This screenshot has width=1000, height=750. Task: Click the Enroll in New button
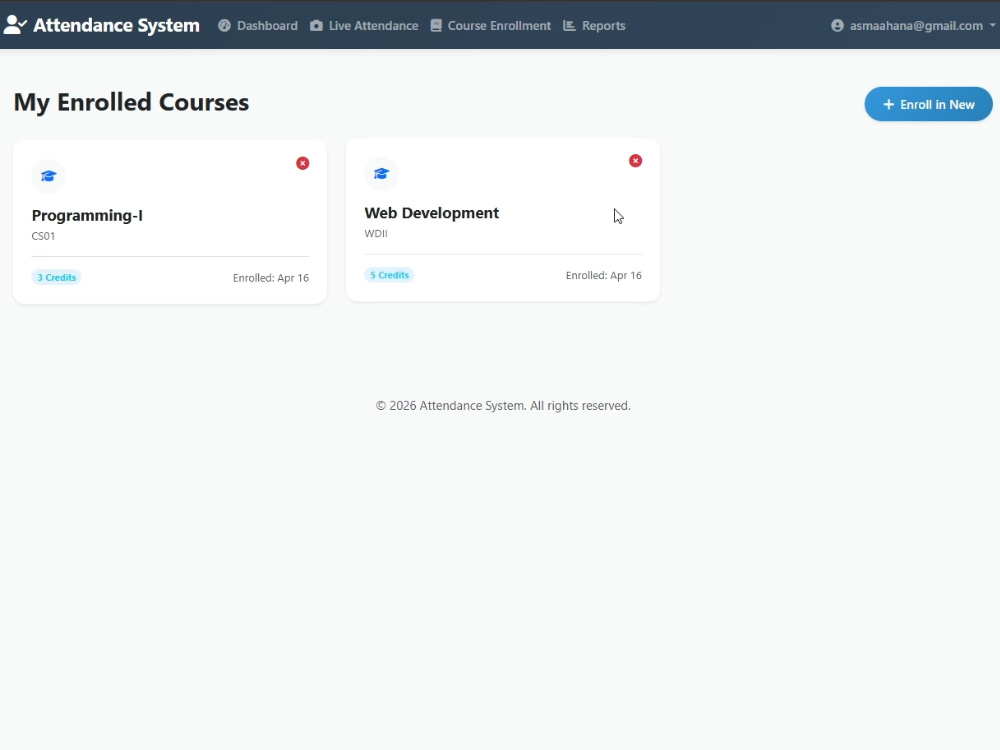(929, 104)
